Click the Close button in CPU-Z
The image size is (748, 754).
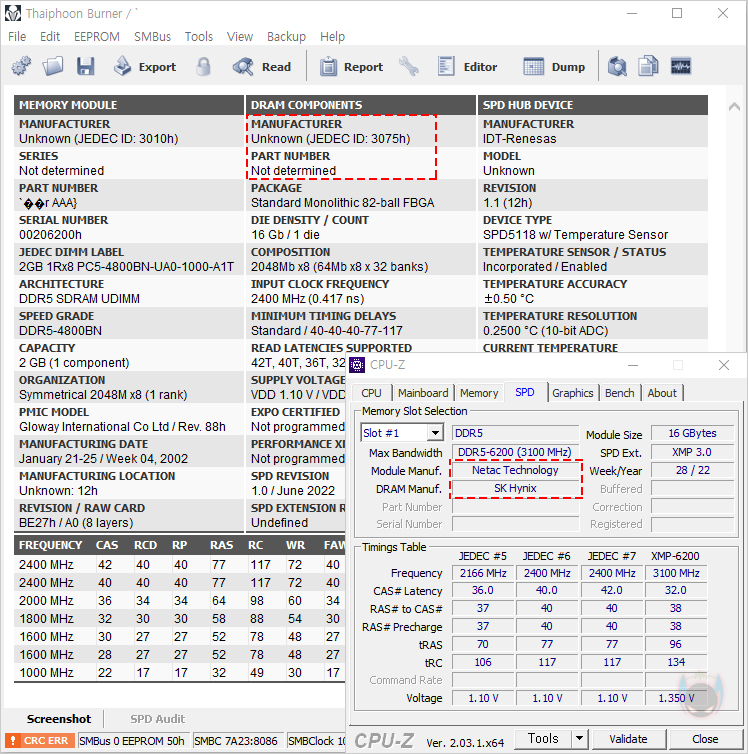[705, 739]
